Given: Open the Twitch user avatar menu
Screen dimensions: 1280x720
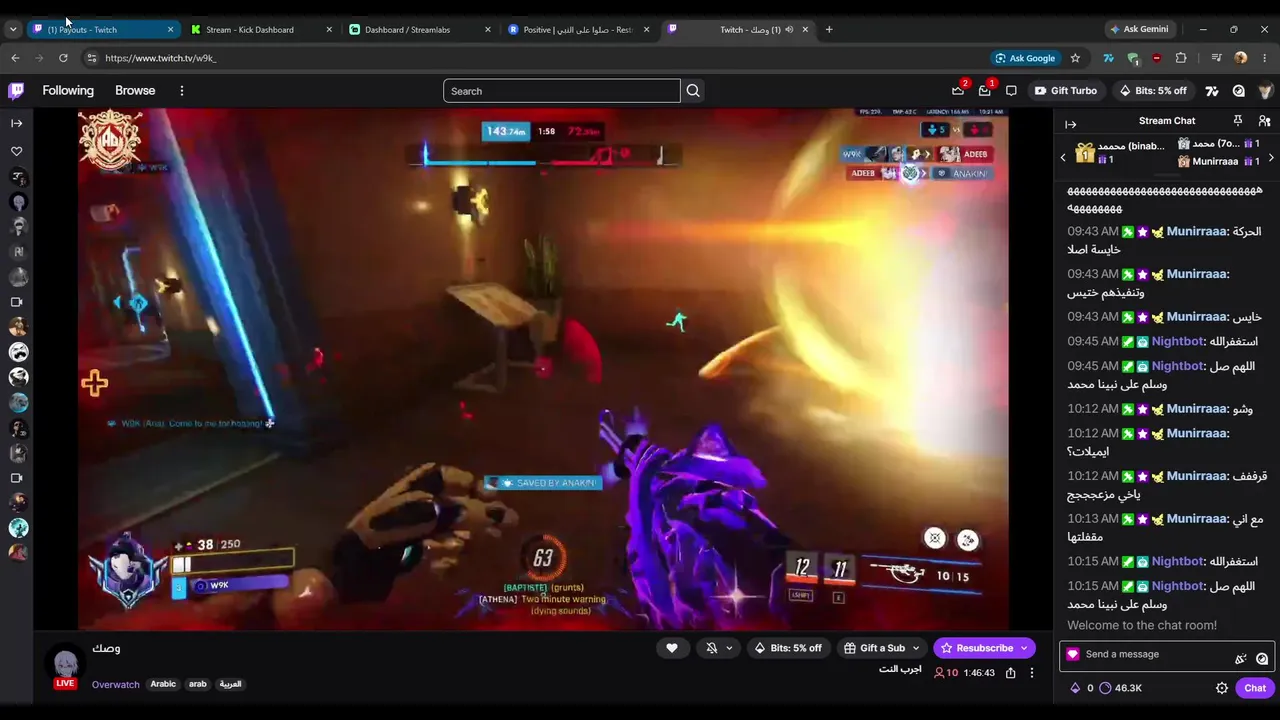Looking at the screenshot, I should tap(1265, 91).
